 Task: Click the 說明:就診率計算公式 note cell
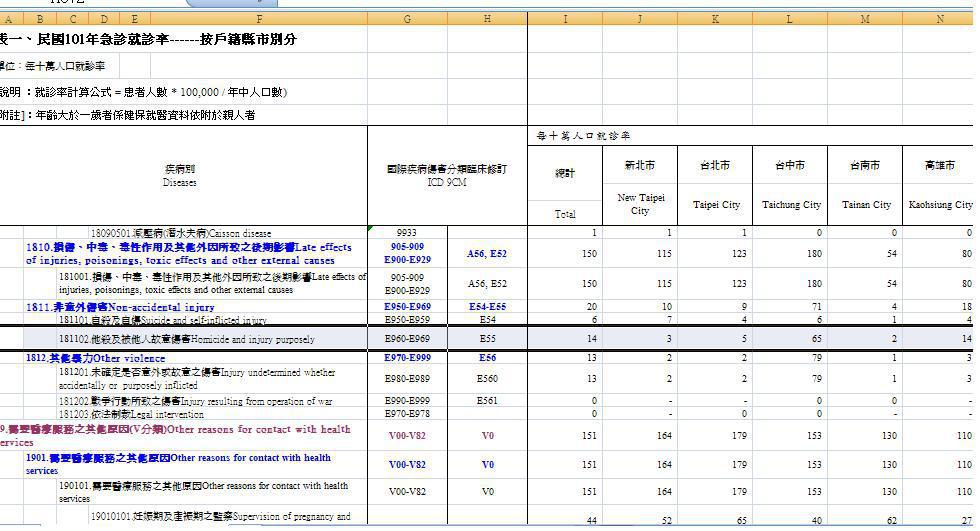coord(144,92)
